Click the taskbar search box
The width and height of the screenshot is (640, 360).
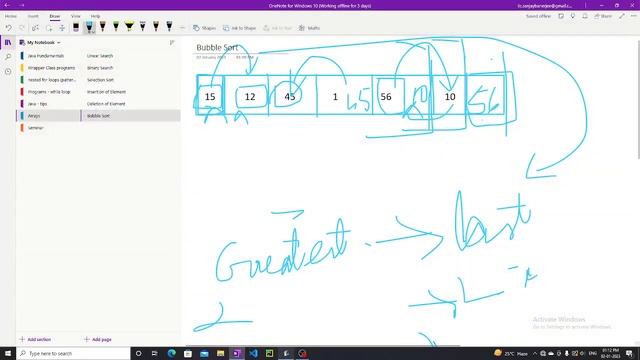73,353
